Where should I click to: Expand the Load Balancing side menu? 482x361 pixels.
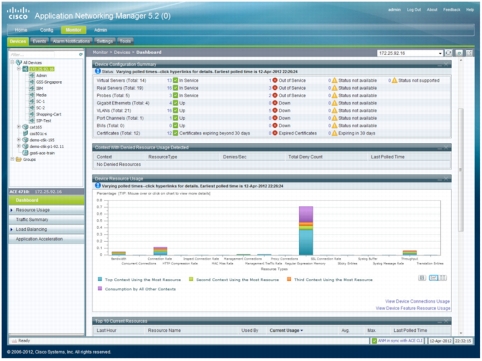click(x=46, y=229)
